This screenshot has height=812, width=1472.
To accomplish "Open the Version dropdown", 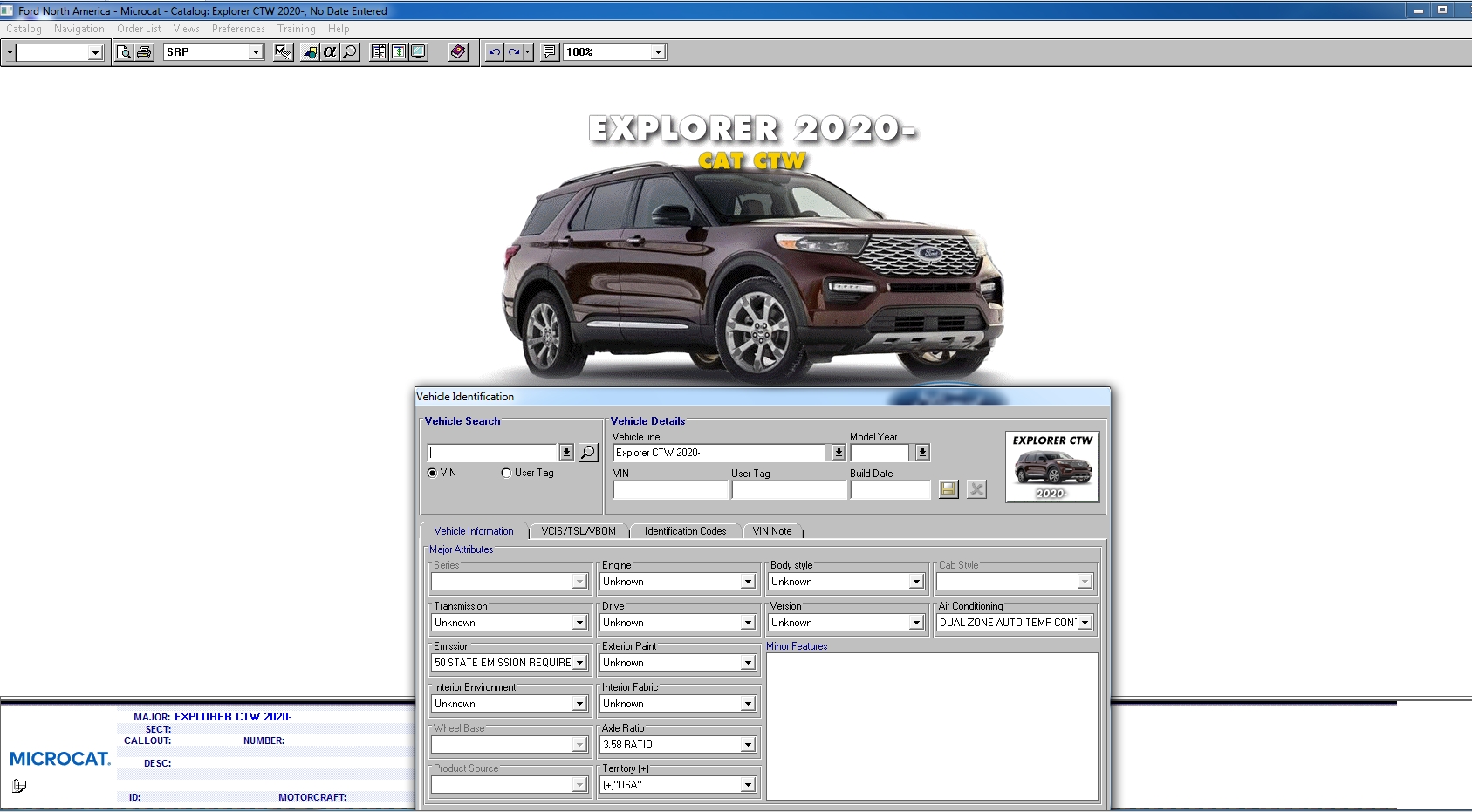I will [x=916, y=623].
